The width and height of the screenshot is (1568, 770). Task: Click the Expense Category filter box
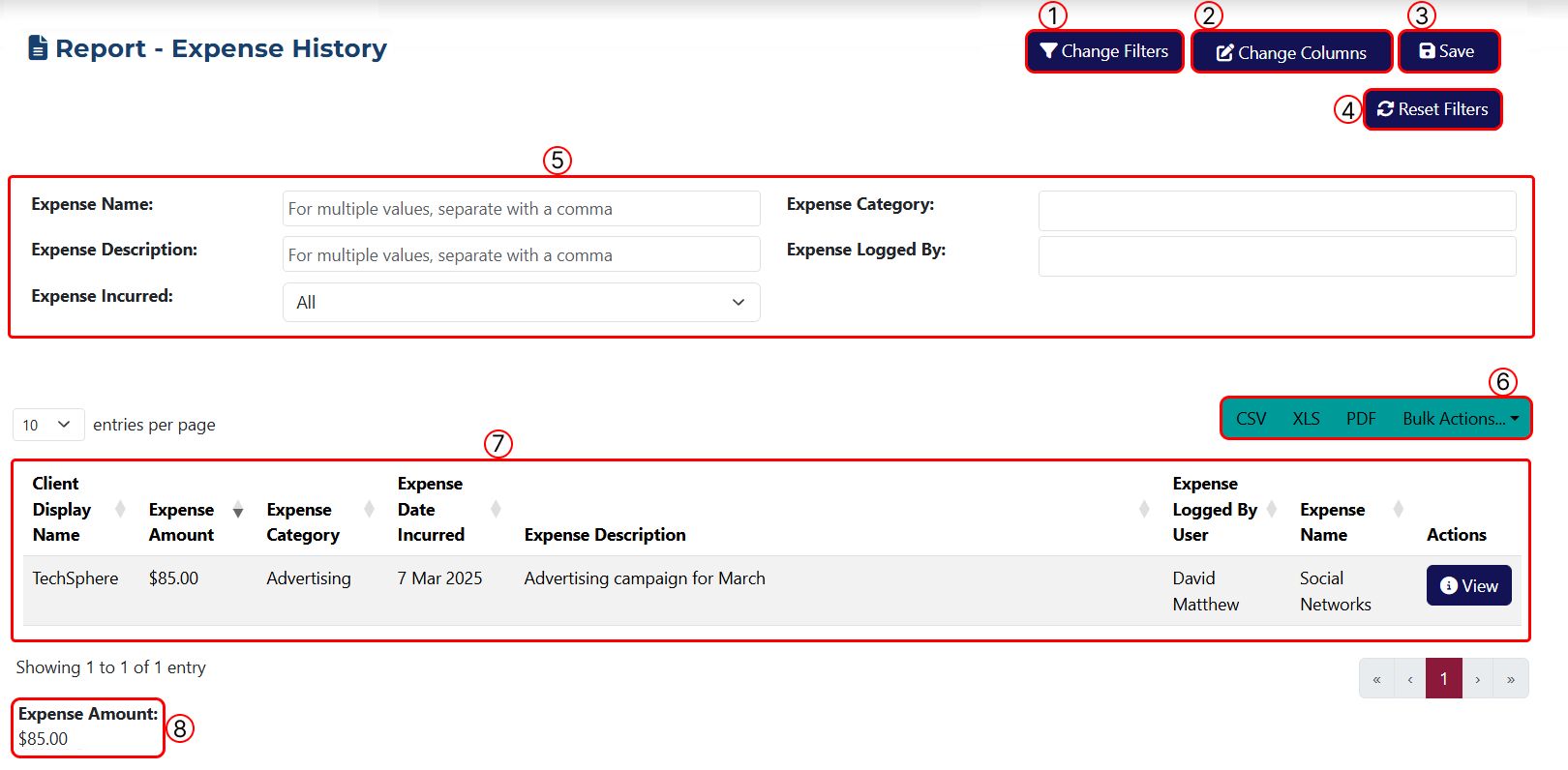pos(1276,211)
